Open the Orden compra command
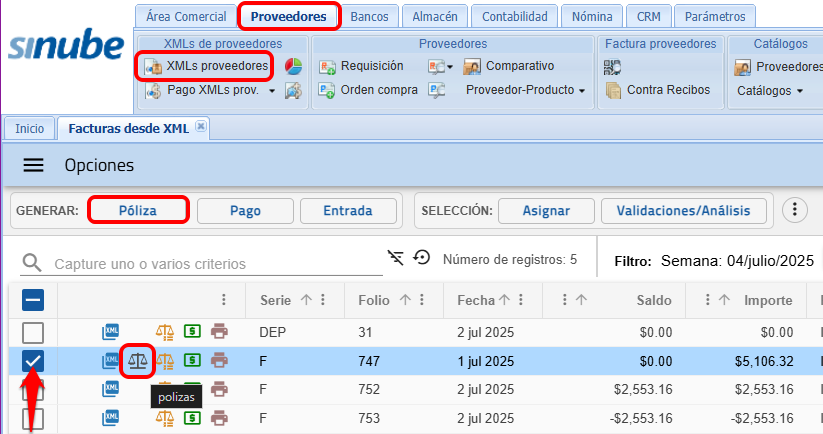 point(368,90)
